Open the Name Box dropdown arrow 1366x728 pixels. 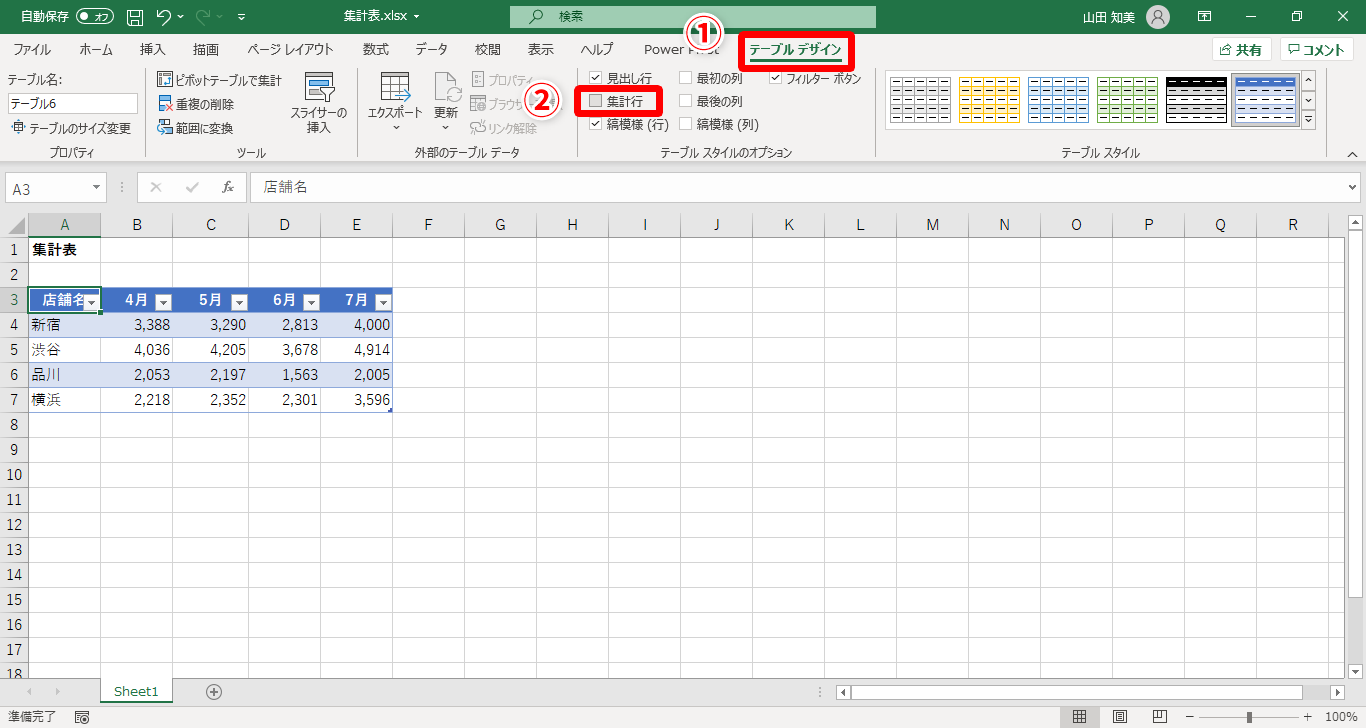coord(96,188)
